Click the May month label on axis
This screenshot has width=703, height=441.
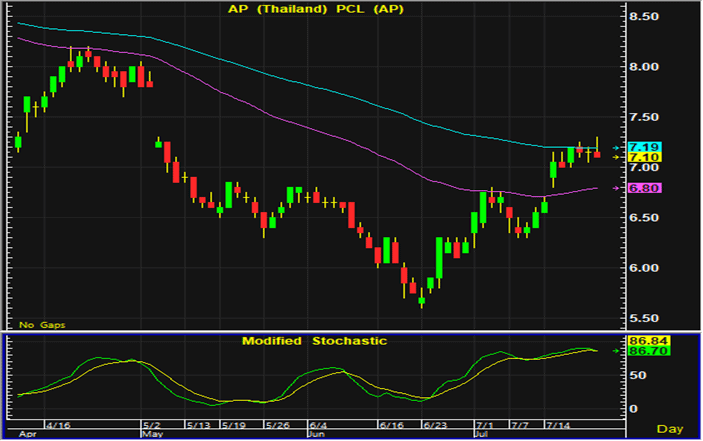pos(152,436)
